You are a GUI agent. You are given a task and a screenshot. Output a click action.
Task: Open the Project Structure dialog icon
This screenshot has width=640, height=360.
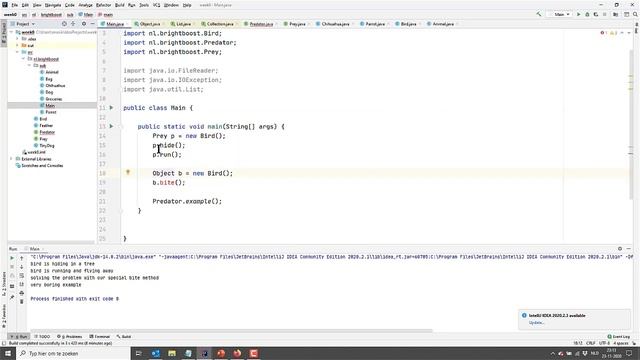[616, 14]
